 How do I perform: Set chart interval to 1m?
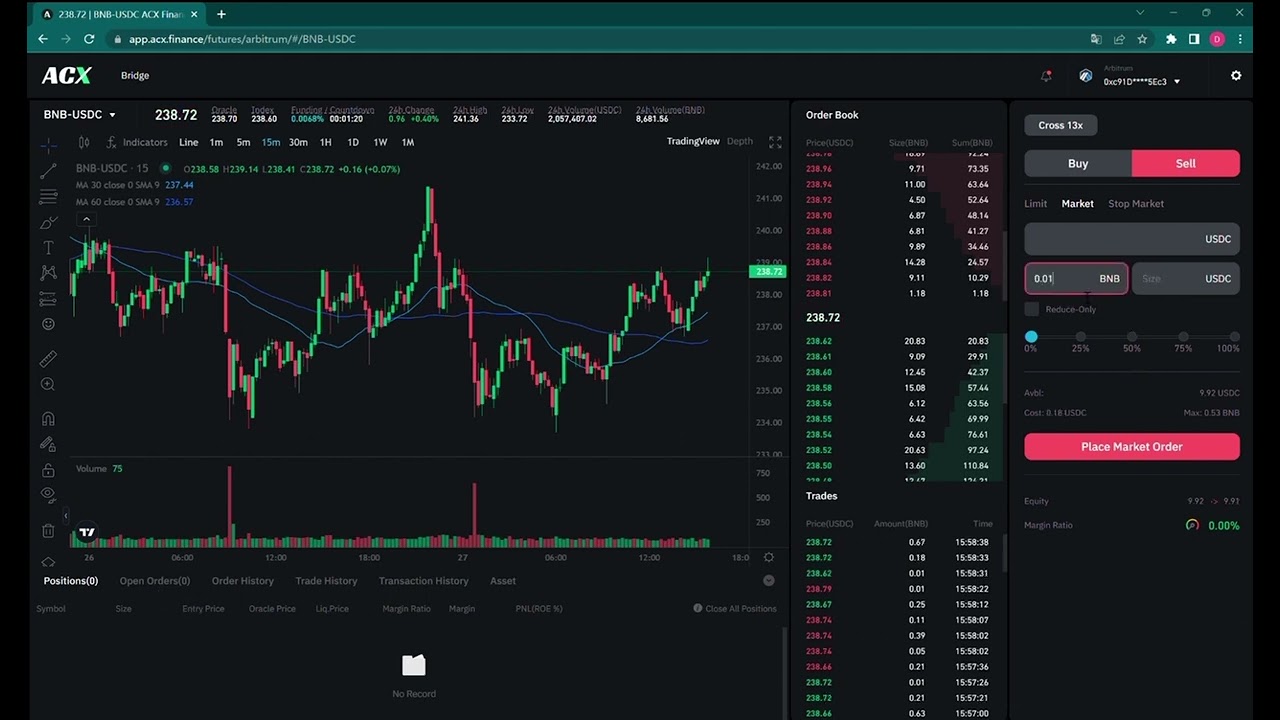[x=216, y=142]
